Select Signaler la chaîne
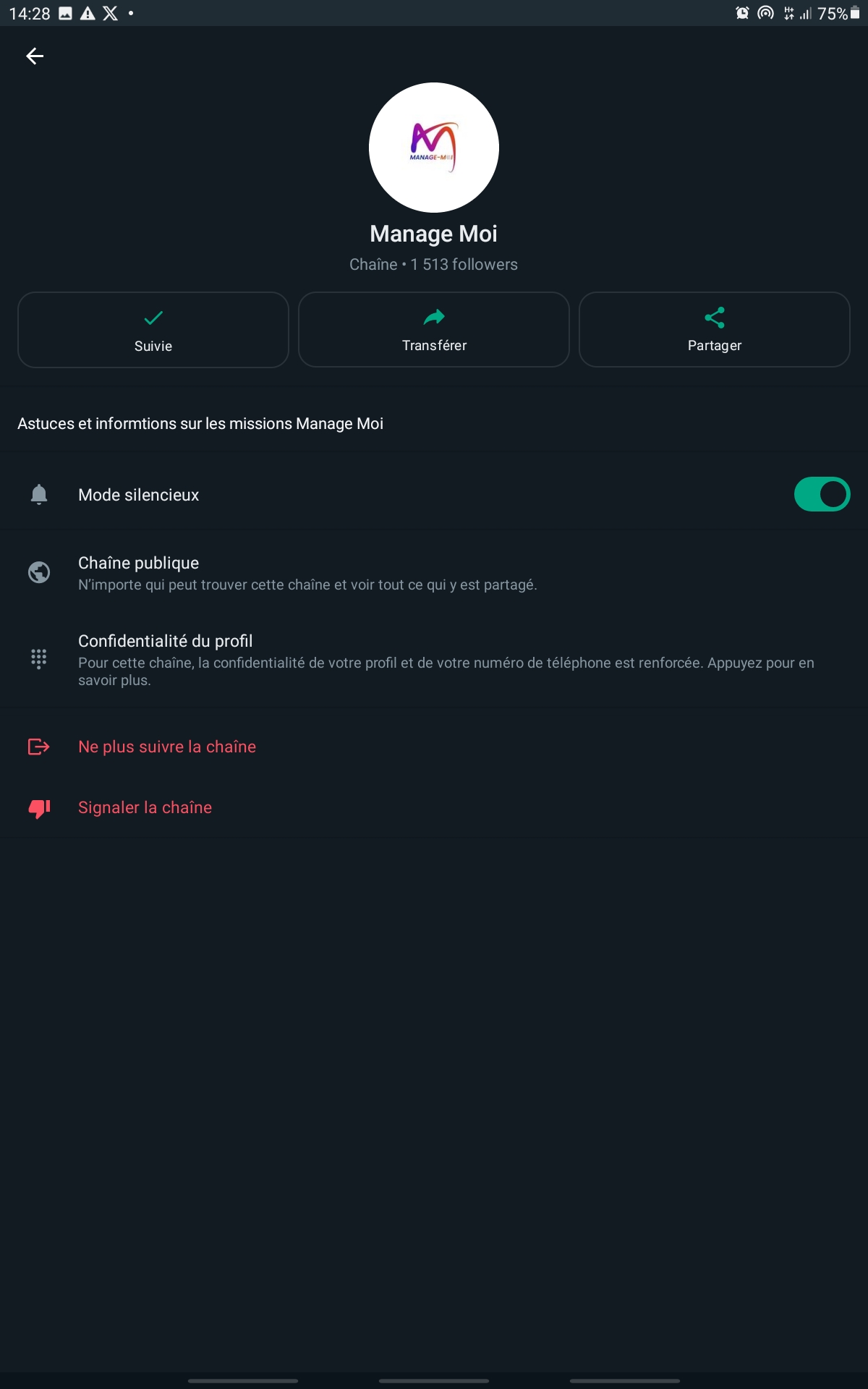The width and height of the screenshot is (868, 1389). pyautogui.click(x=145, y=807)
